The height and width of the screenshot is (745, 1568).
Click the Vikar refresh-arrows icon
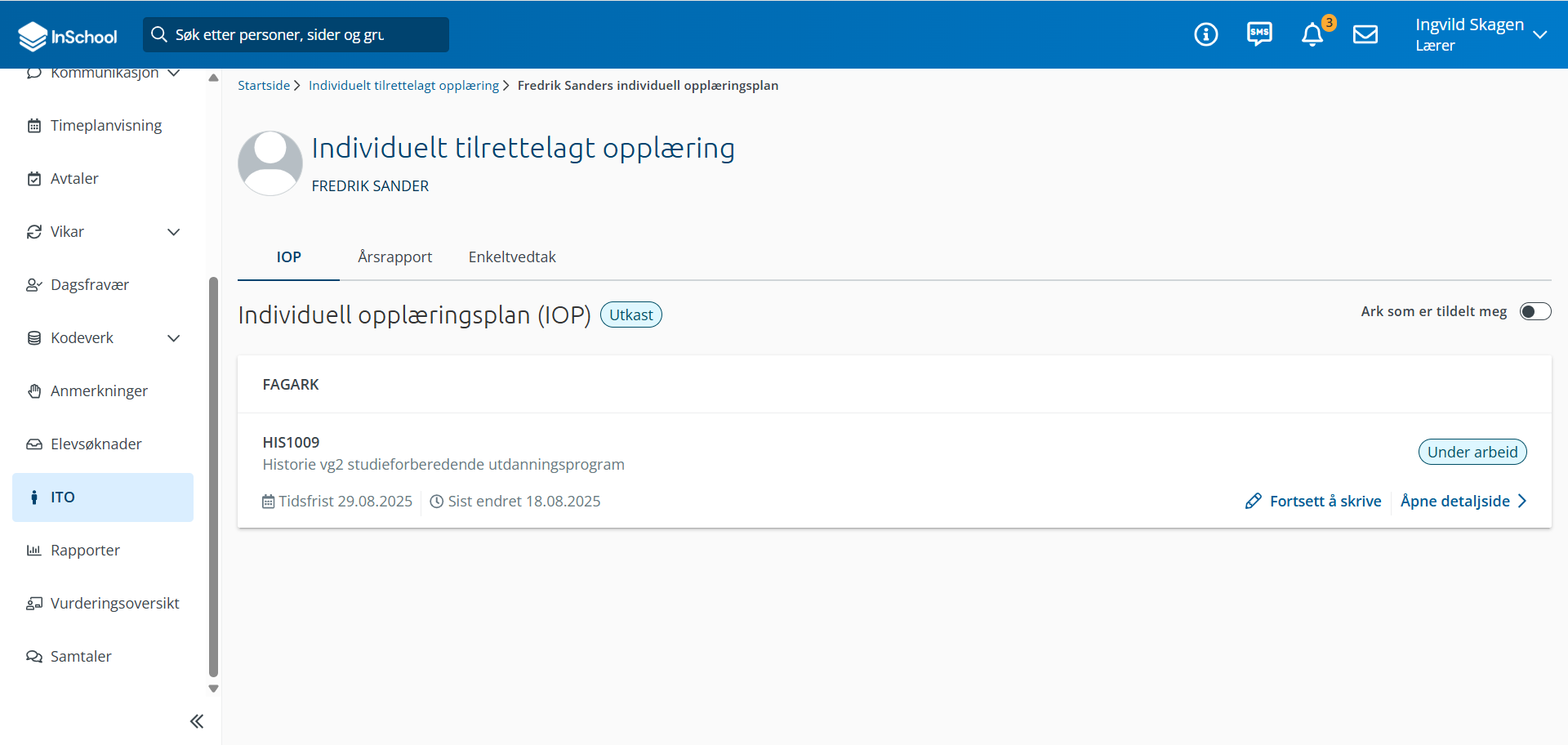(34, 232)
